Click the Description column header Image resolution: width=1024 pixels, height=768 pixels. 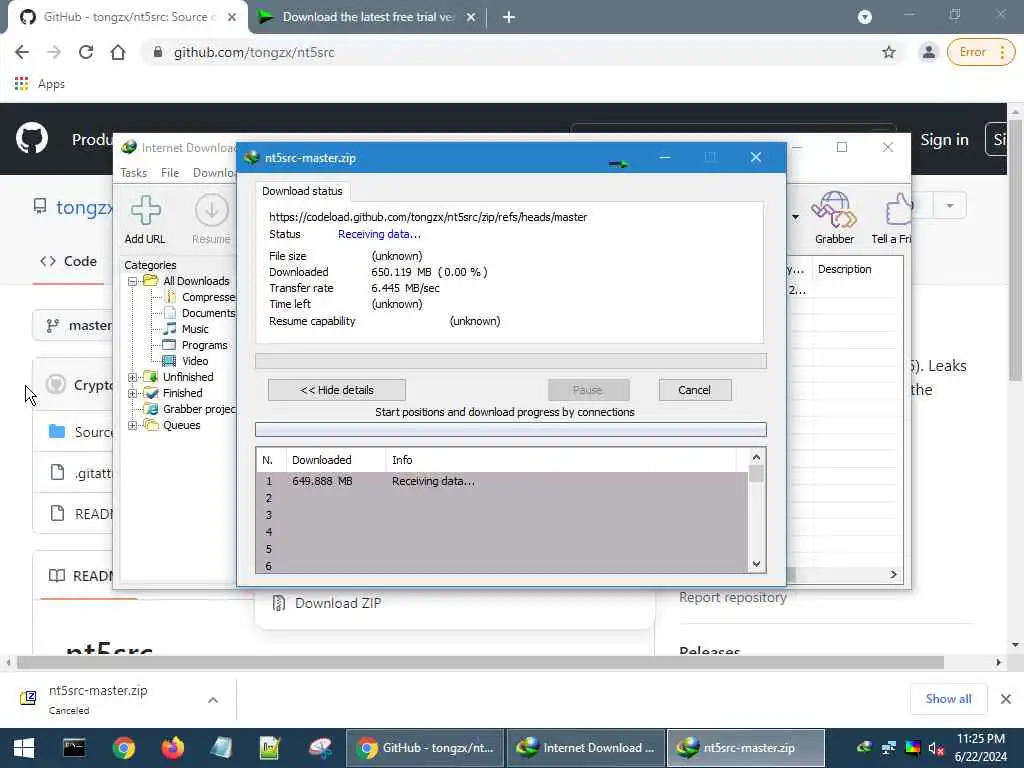click(x=844, y=269)
